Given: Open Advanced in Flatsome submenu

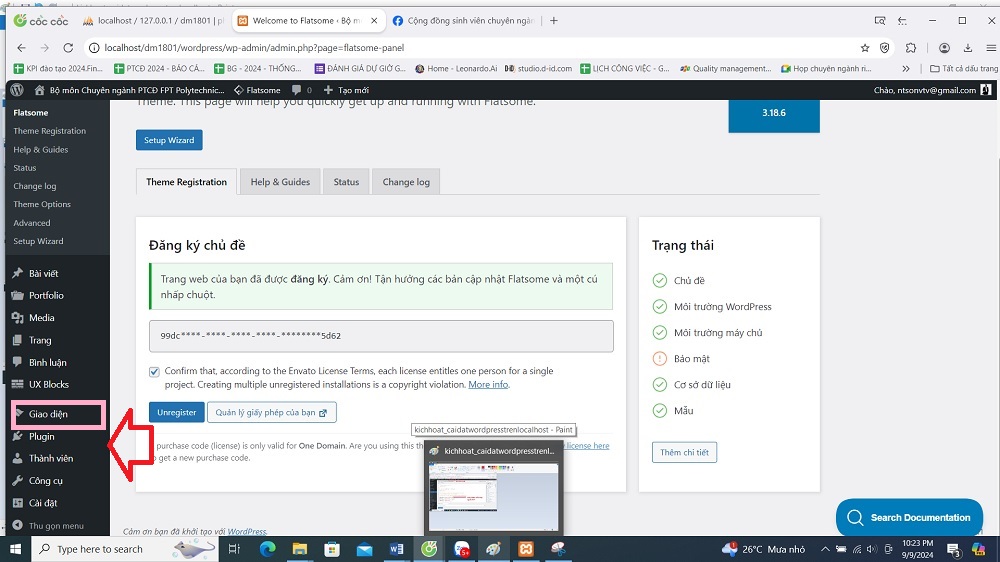Looking at the screenshot, I should tap(31, 223).
